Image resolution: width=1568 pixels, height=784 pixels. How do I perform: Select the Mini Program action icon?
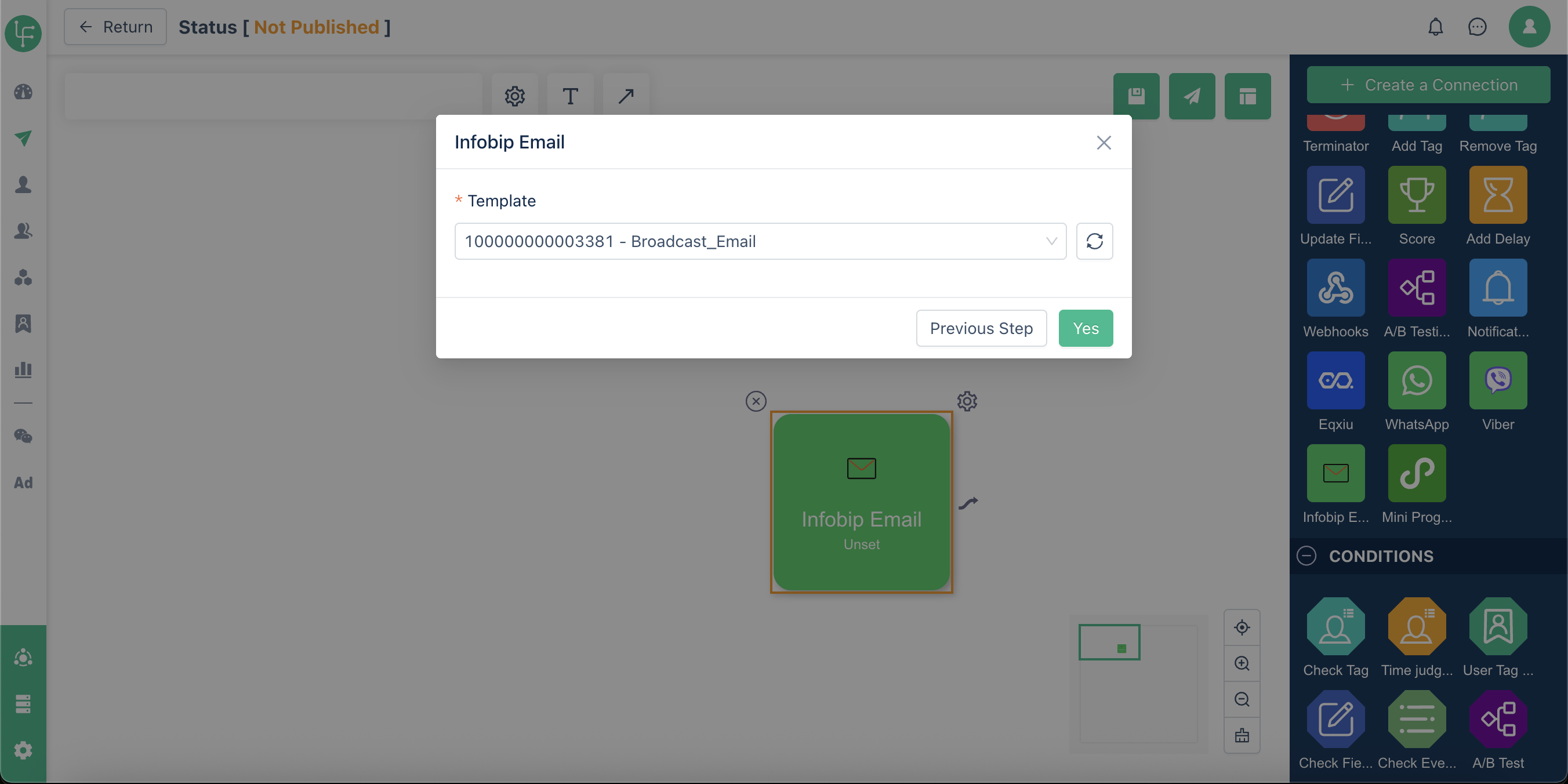click(1417, 473)
